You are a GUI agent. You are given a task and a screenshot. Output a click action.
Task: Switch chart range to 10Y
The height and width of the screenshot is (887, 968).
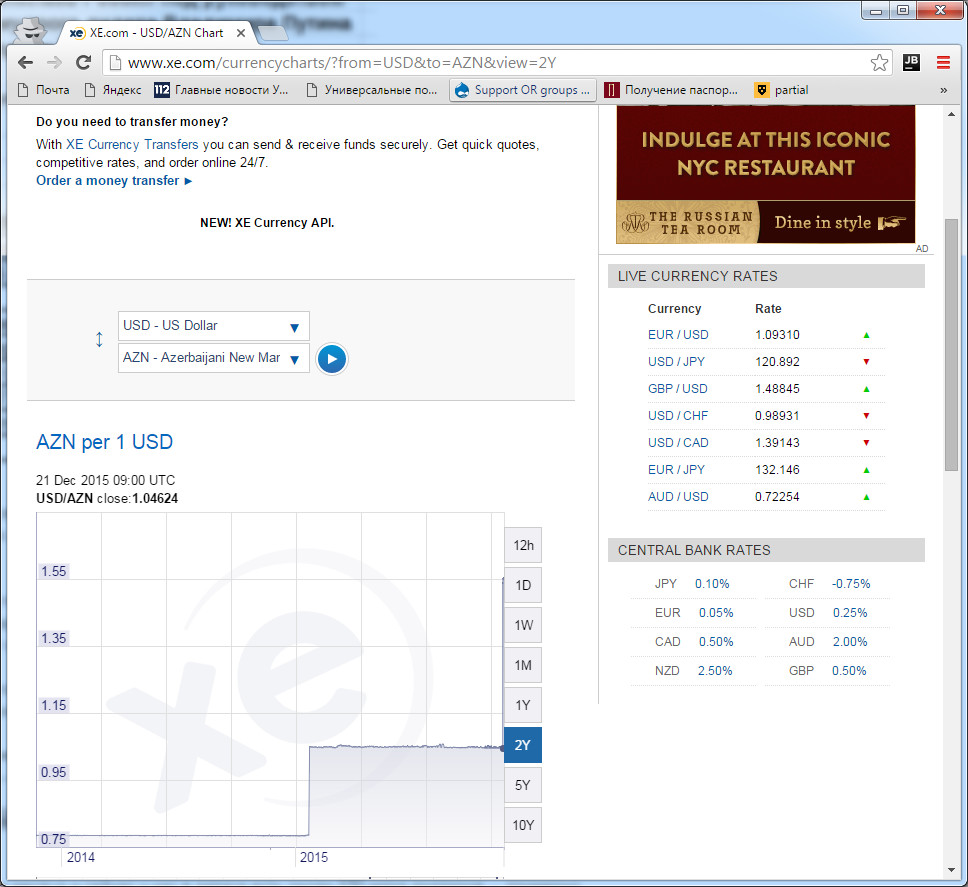(x=523, y=825)
